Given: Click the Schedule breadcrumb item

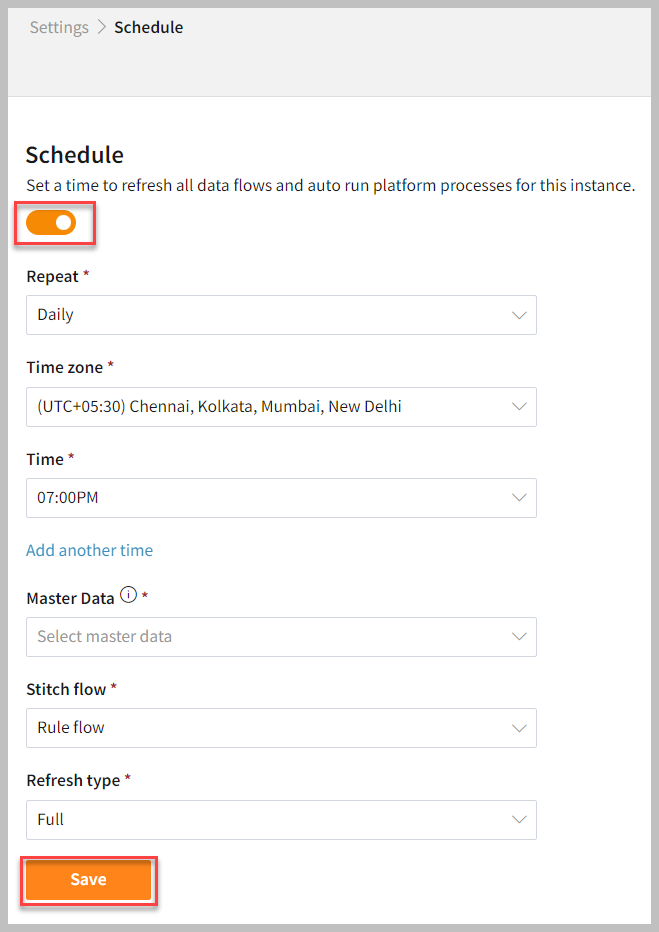Looking at the screenshot, I should 148,28.
